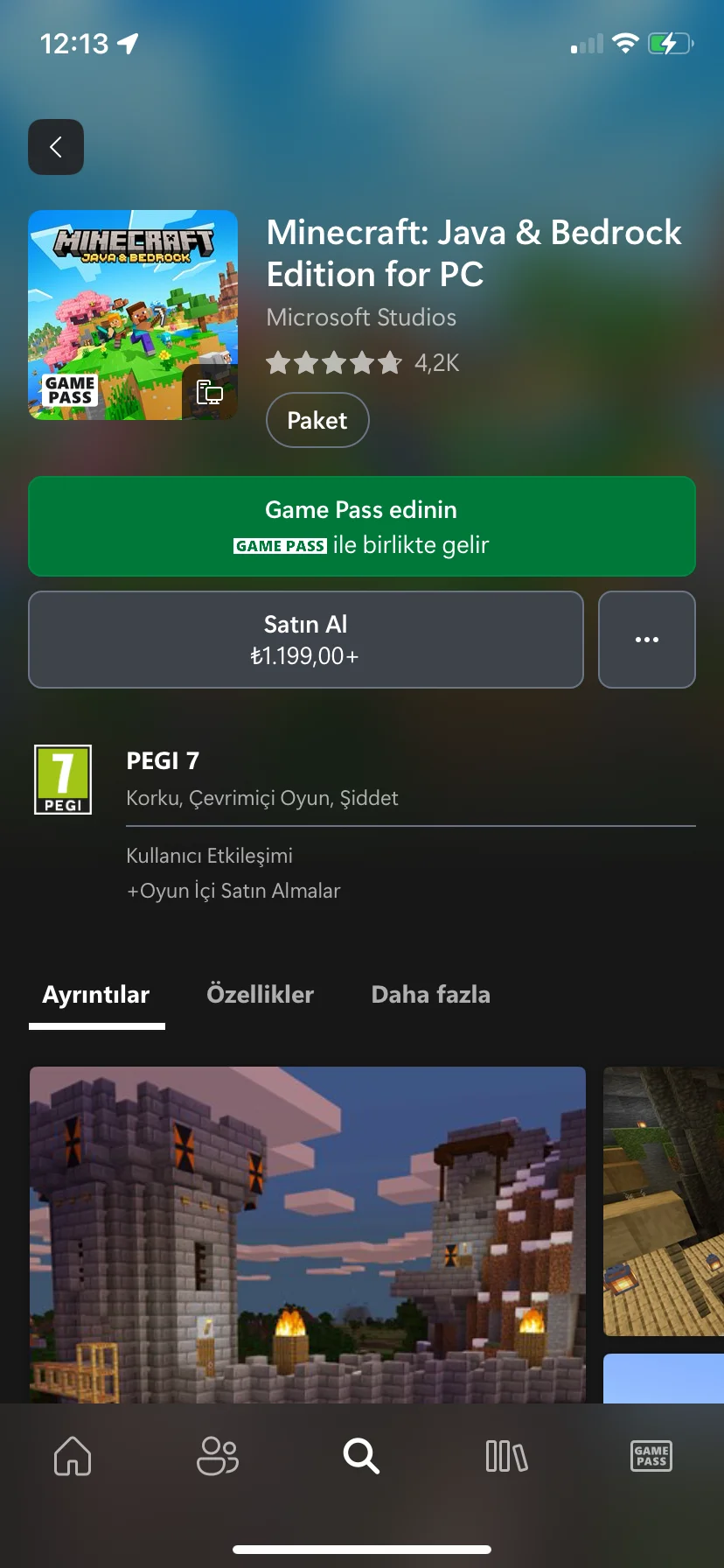Open the Game Pass bottom bar icon
The width and height of the screenshot is (724, 1568).
[x=651, y=1456]
